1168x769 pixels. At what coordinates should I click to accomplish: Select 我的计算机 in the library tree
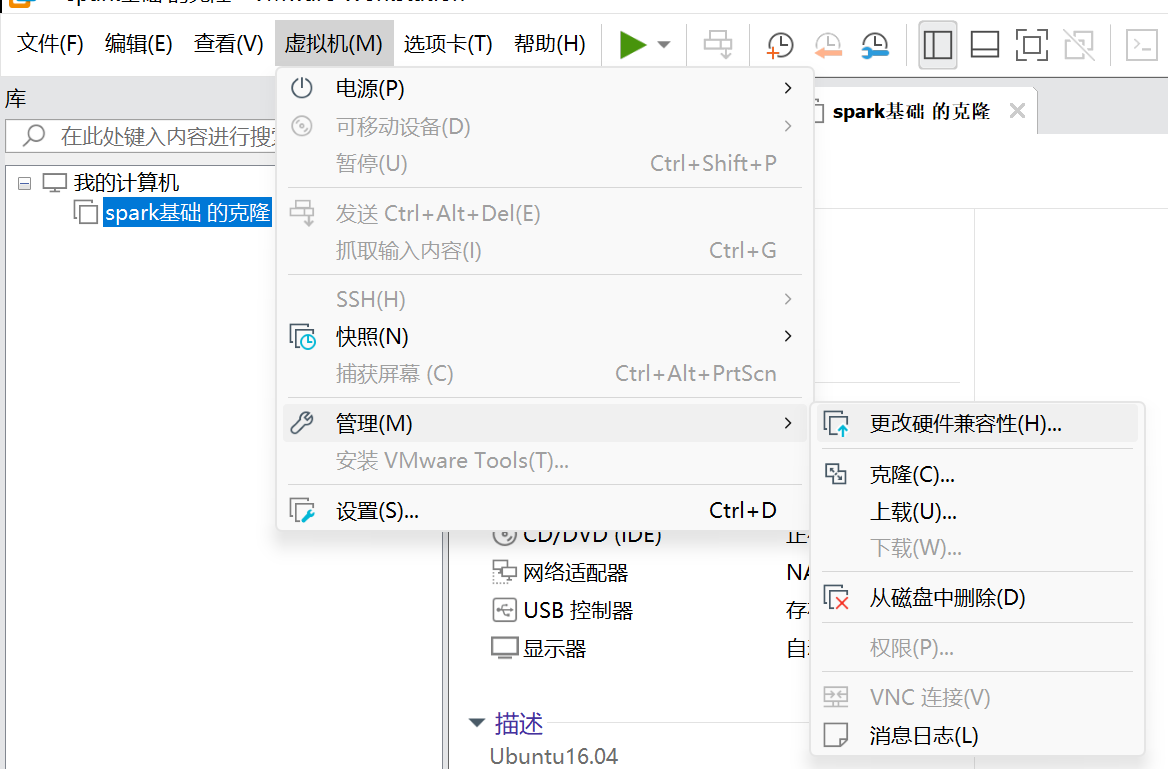126,183
